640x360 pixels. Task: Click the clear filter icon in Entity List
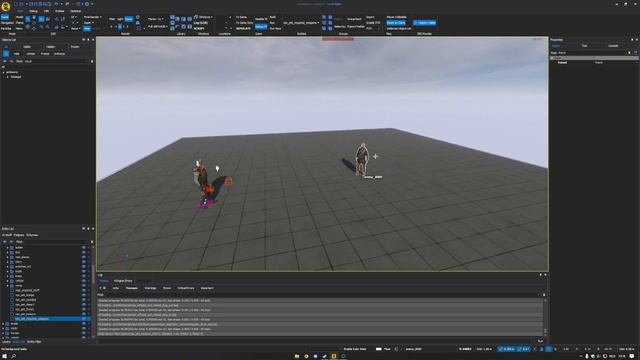click(92, 242)
